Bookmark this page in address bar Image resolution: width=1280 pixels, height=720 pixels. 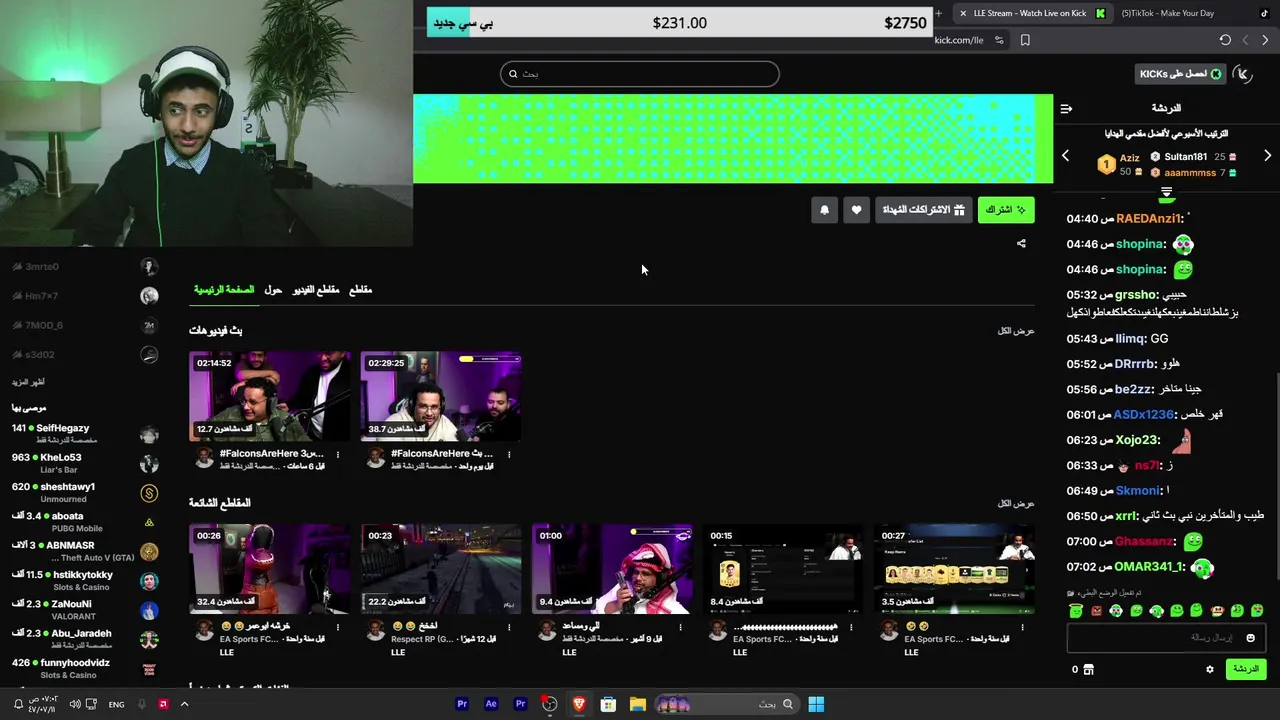(x=1025, y=40)
